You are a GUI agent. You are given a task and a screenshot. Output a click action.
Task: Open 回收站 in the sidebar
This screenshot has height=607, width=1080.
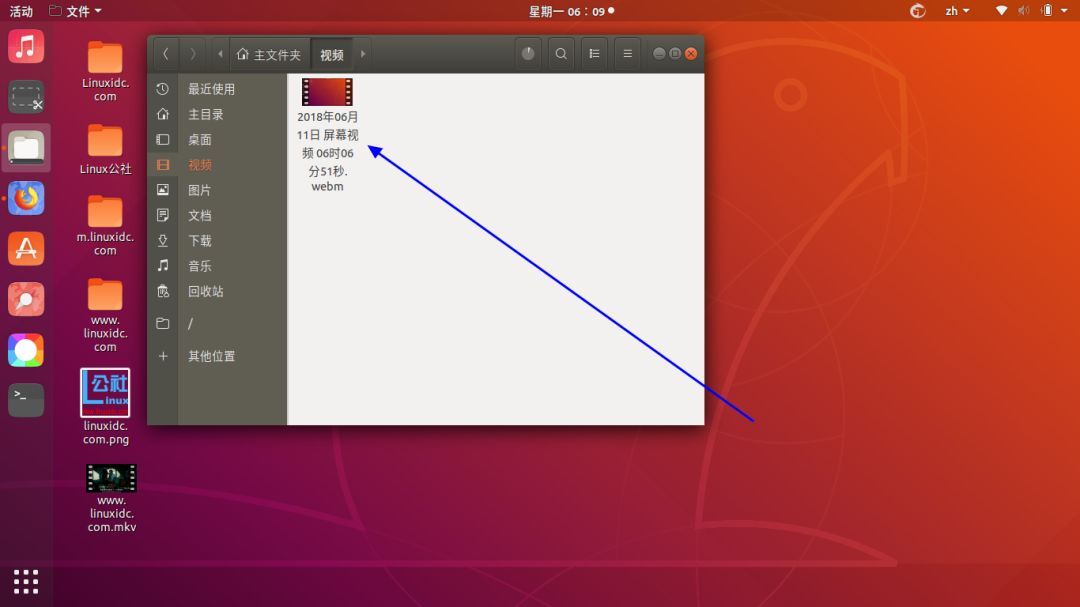205,291
